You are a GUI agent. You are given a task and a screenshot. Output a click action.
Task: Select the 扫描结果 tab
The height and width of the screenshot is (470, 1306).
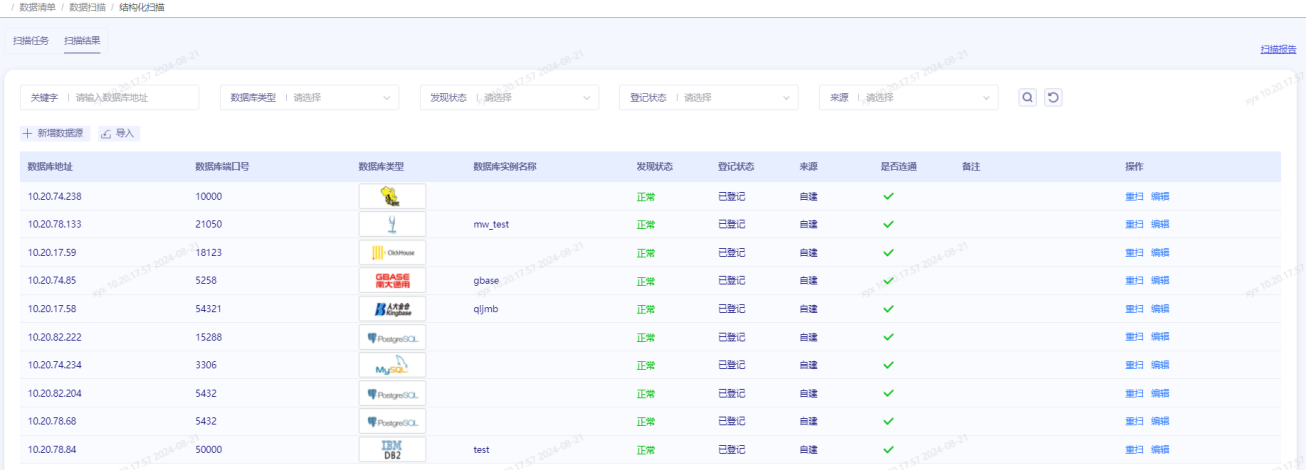click(82, 41)
